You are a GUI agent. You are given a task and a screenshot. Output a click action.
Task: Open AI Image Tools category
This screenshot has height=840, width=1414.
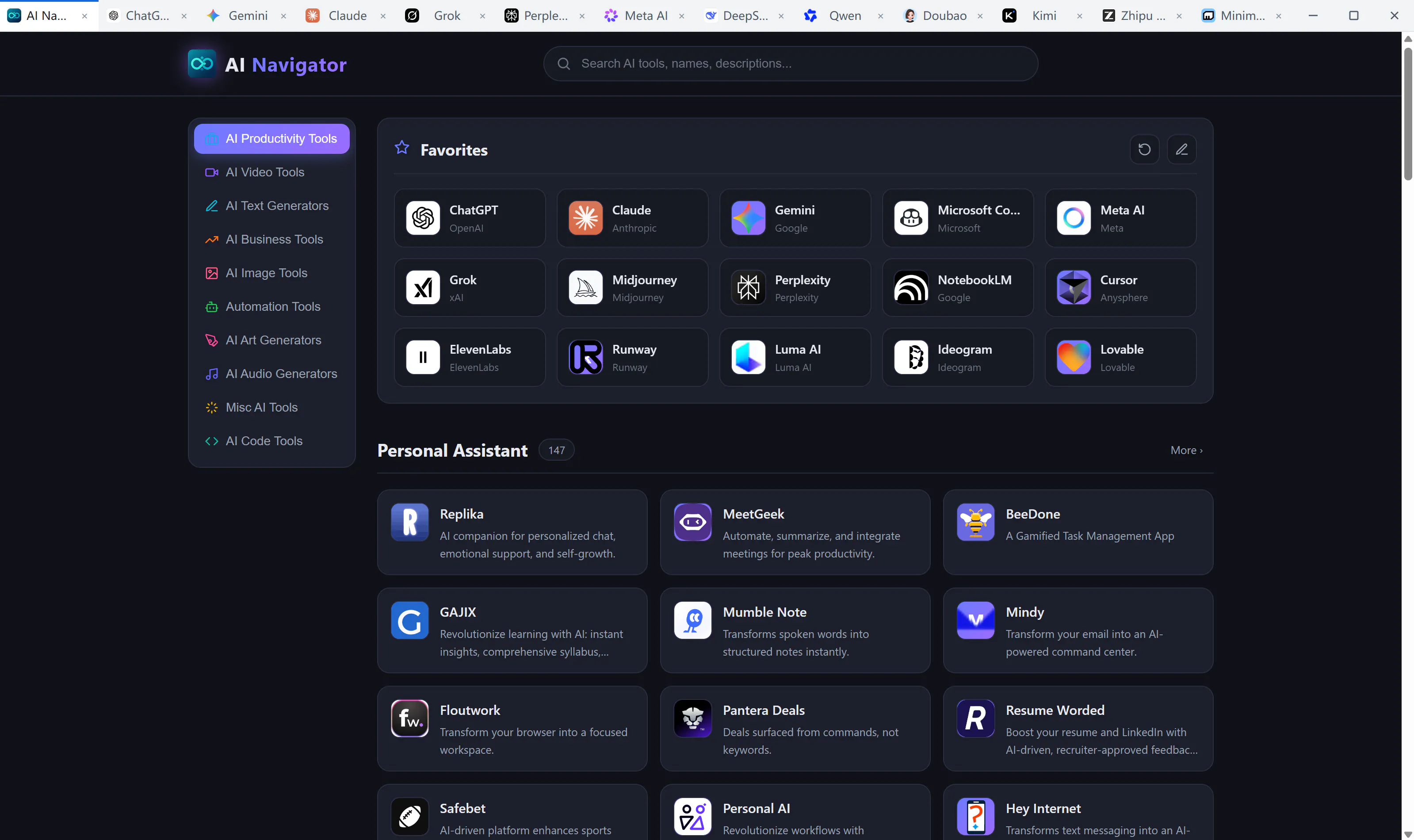point(272,273)
